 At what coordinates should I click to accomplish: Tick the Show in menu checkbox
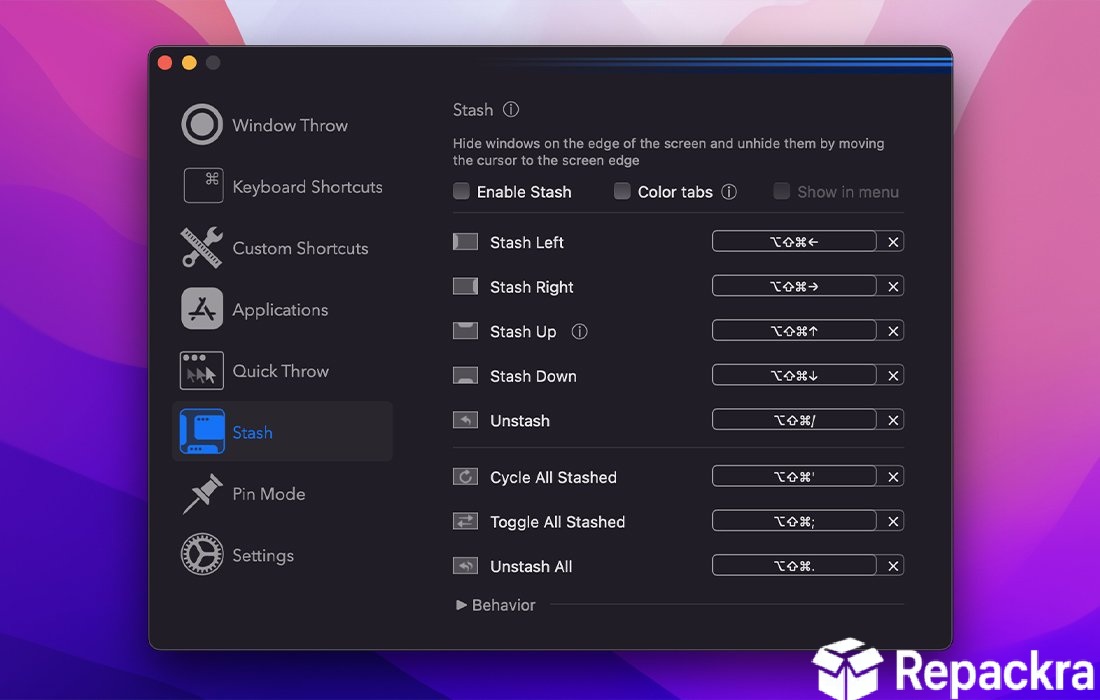pyautogui.click(x=781, y=191)
